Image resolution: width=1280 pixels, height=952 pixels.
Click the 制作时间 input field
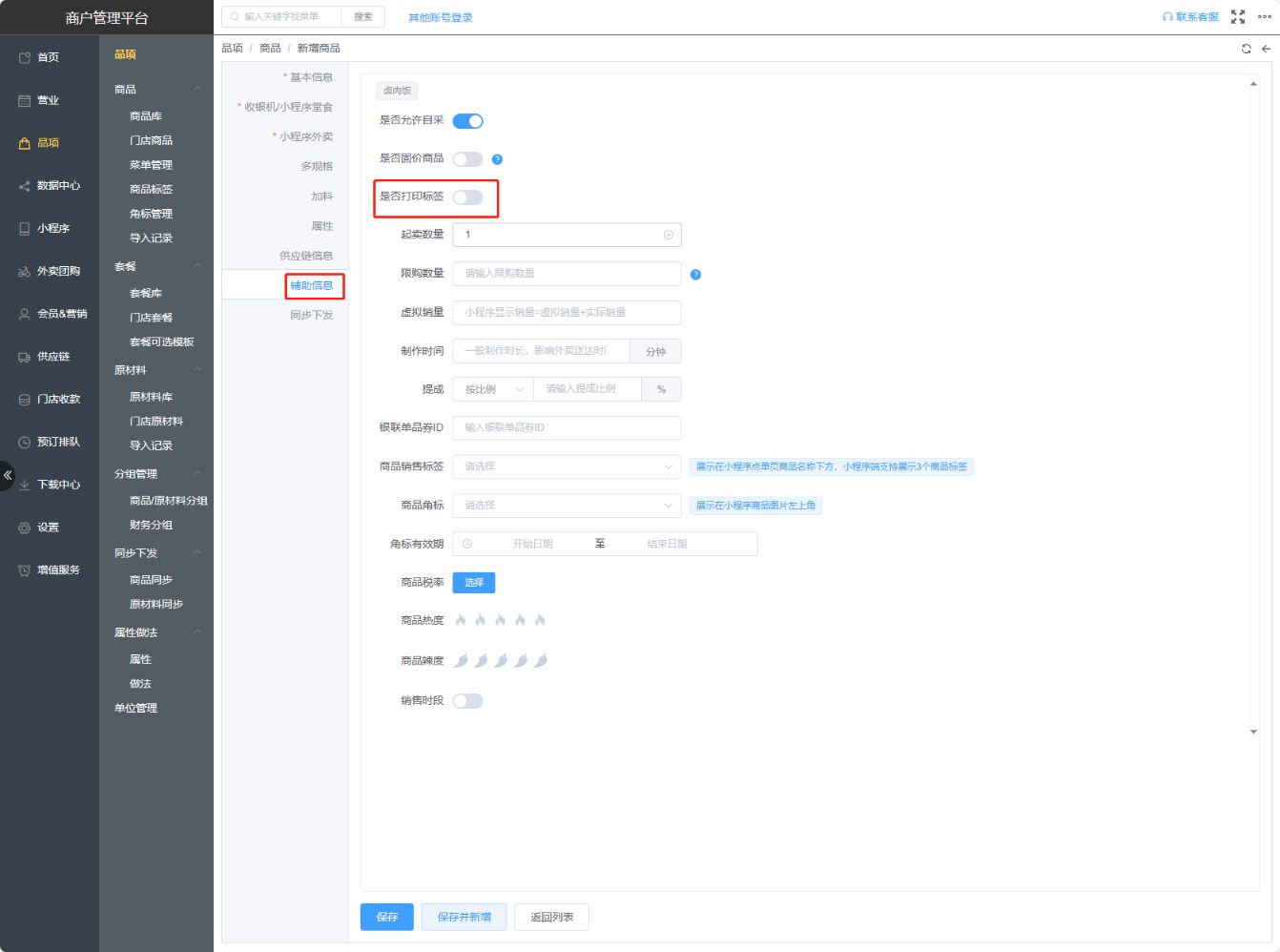(x=541, y=351)
